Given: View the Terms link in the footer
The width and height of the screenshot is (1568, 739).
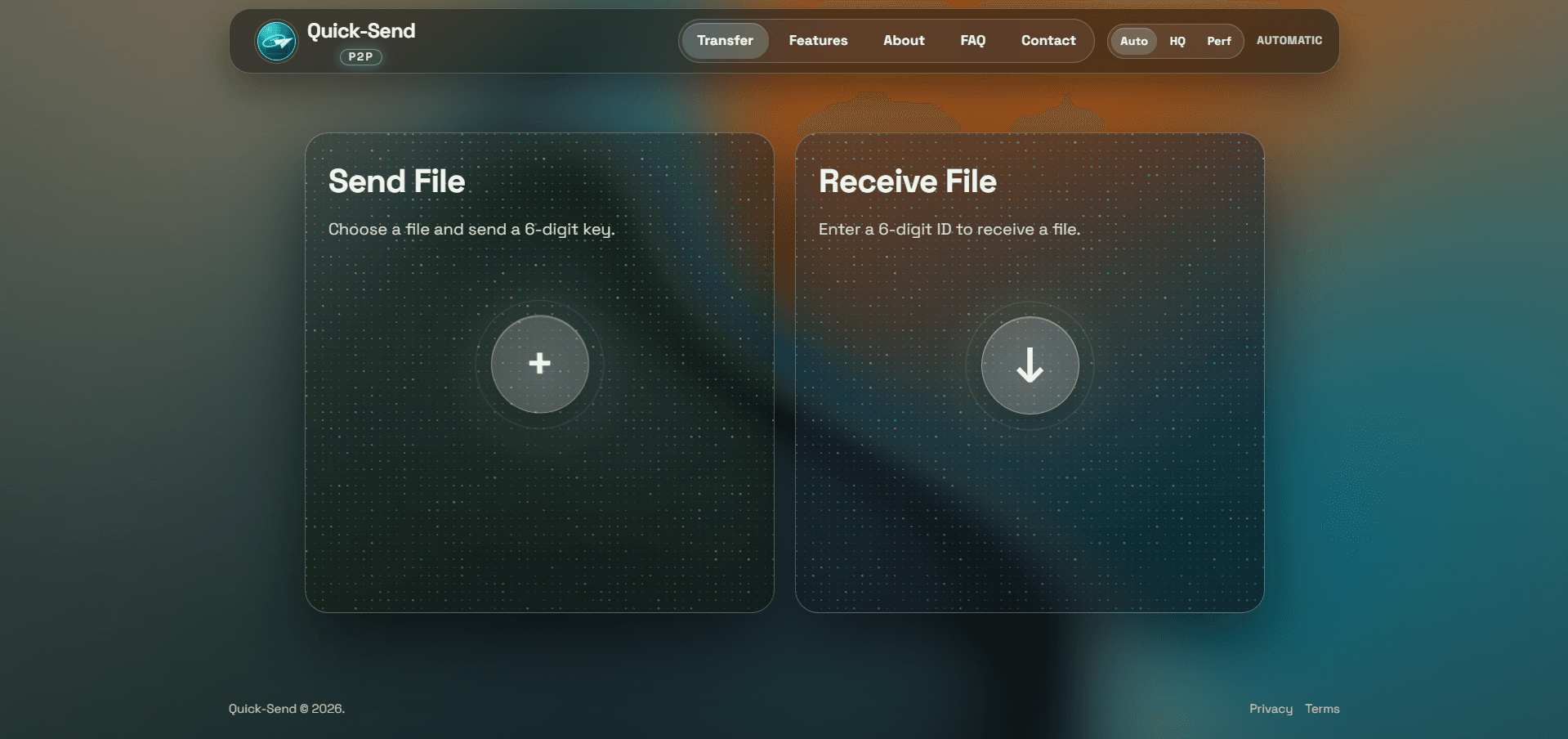Looking at the screenshot, I should click(x=1322, y=709).
